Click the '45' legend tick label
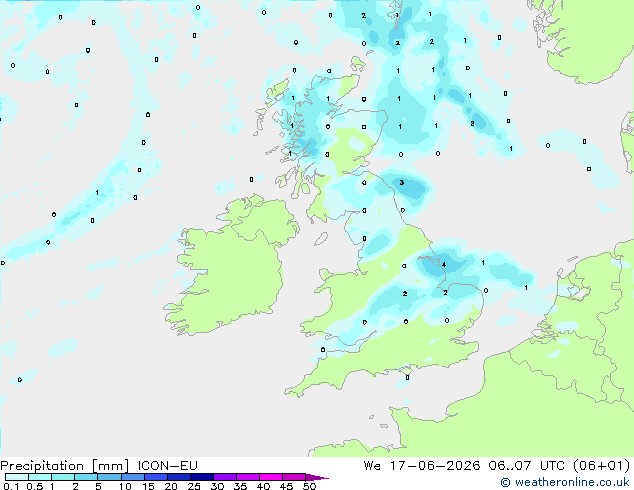 (286, 486)
